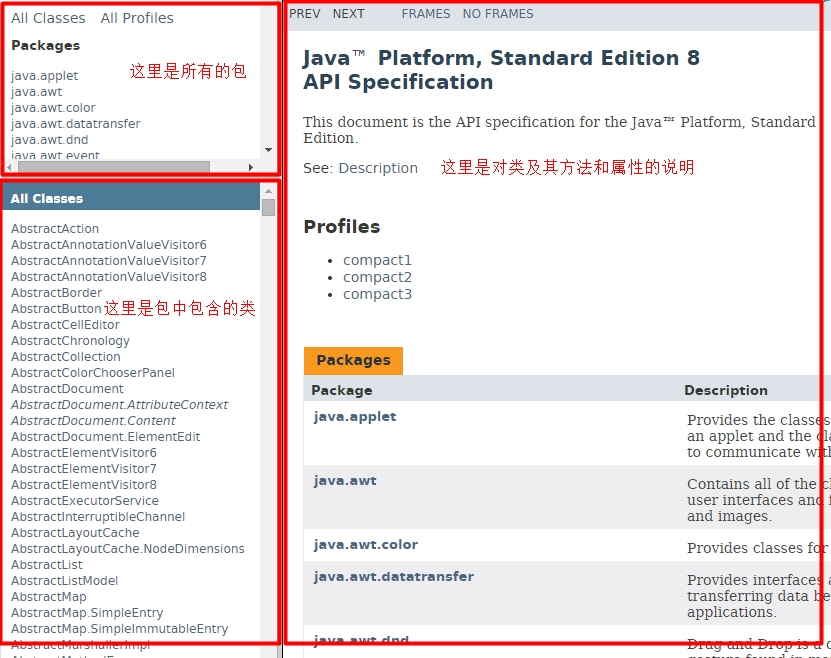Select the orange Packages tab
Screen dimensions: 831x658
tap(353, 360)
